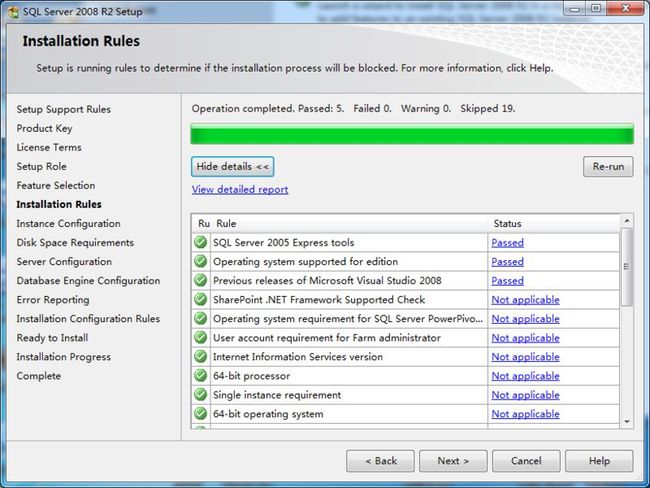Select Feature Selection step in sidebar
650x488 pixels.
coord(56,186)
